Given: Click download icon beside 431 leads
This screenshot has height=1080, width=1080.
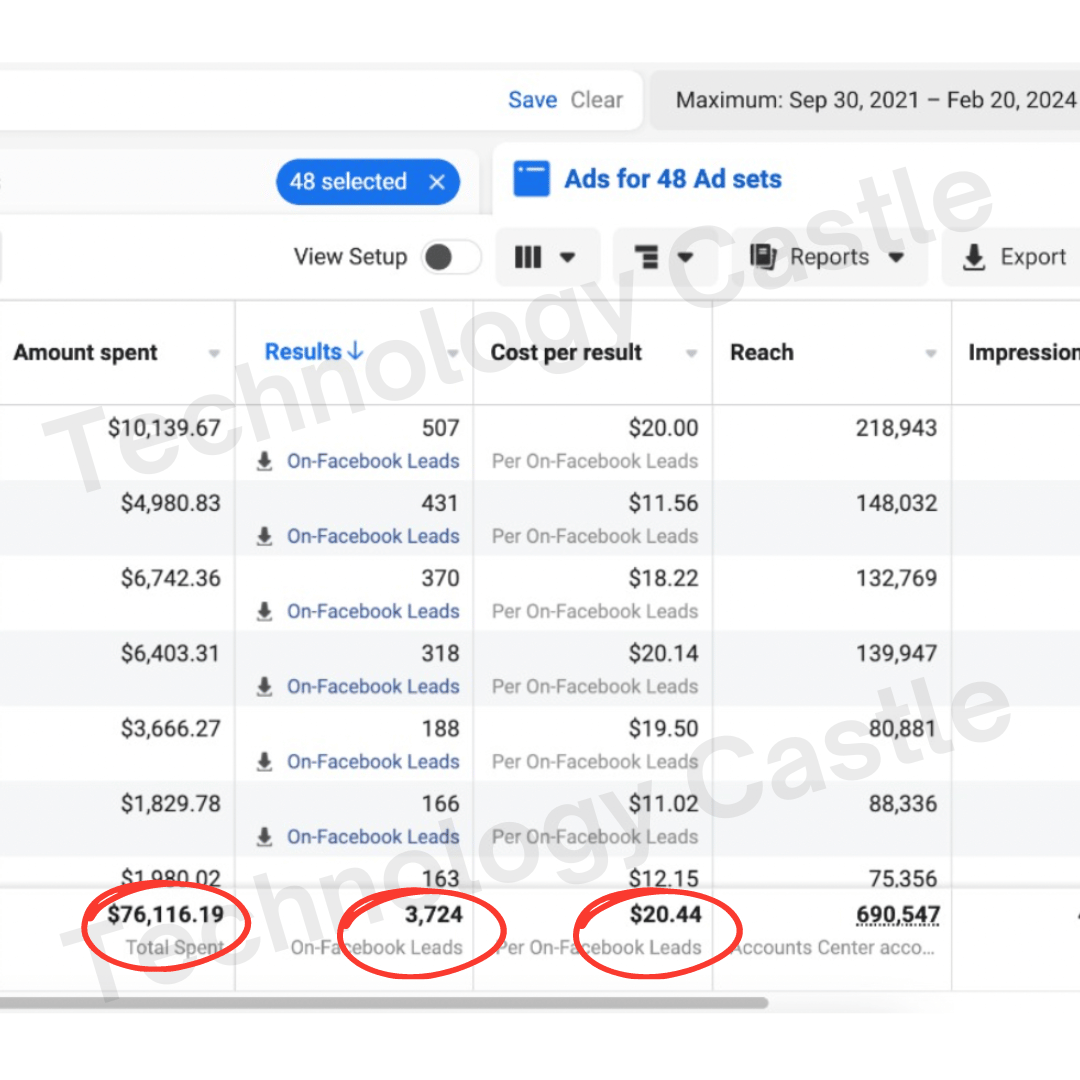Looking at the screenshot, I should (265, 537).
